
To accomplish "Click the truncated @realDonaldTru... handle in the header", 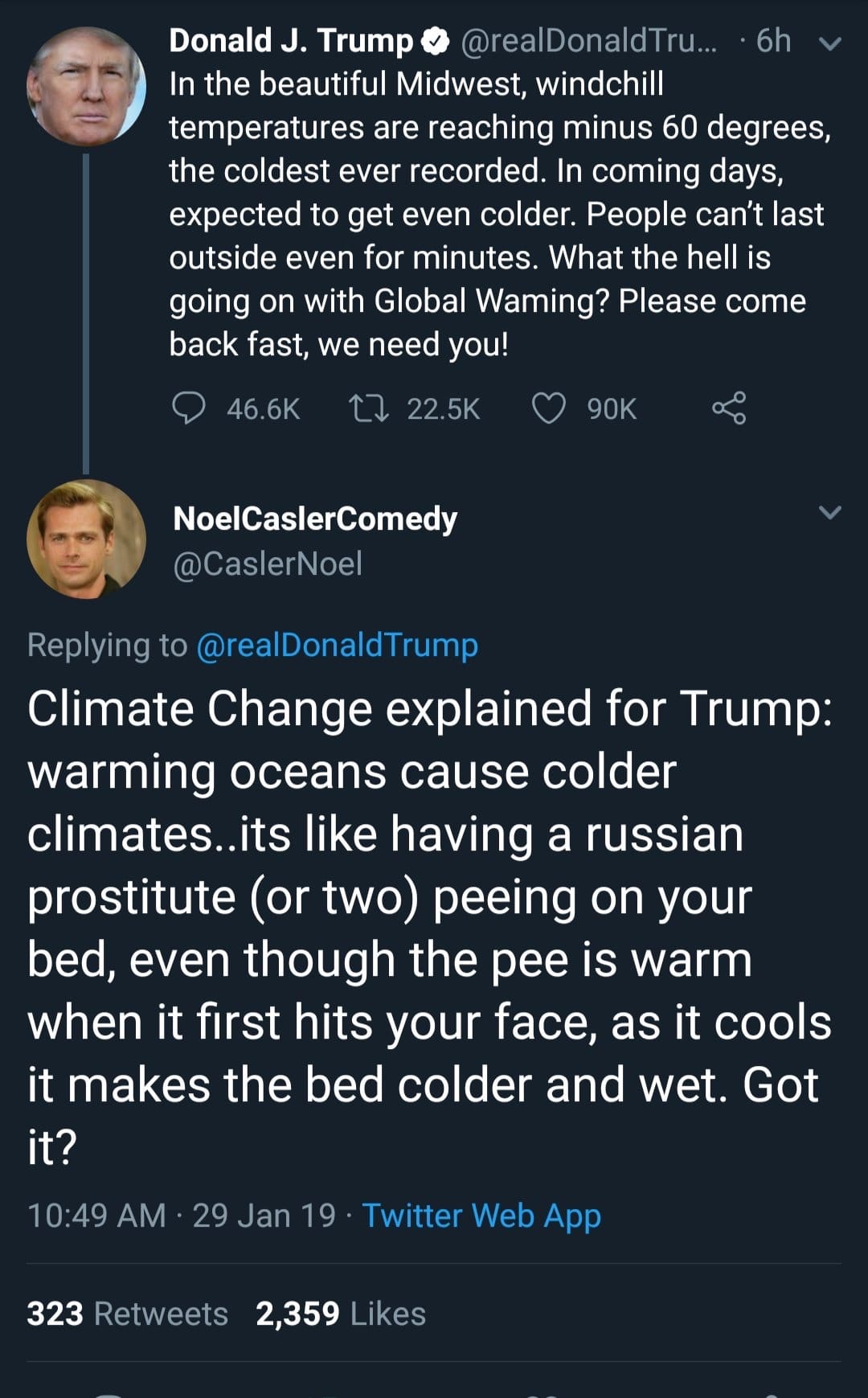I will pos(588,41).
